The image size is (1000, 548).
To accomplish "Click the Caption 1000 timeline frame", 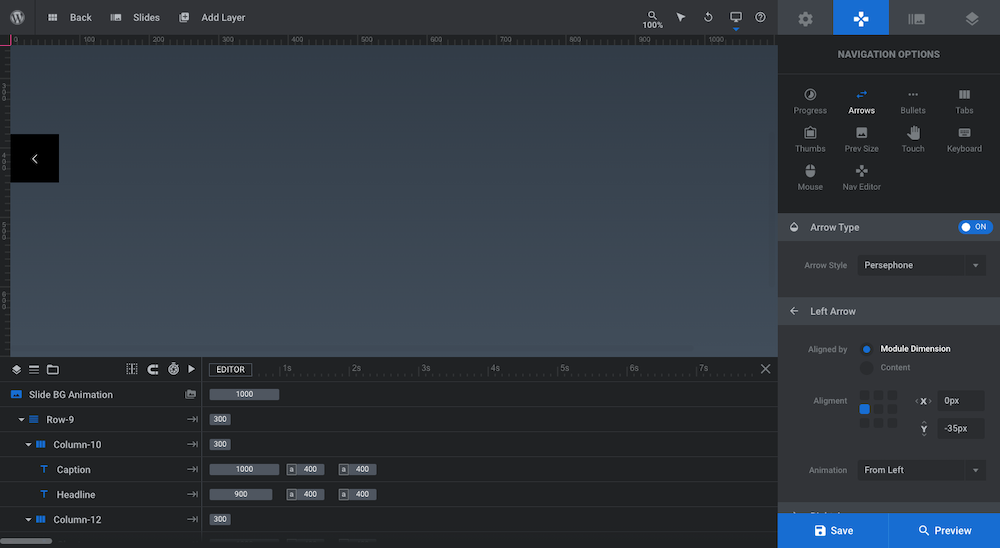I will coord(244,470).
